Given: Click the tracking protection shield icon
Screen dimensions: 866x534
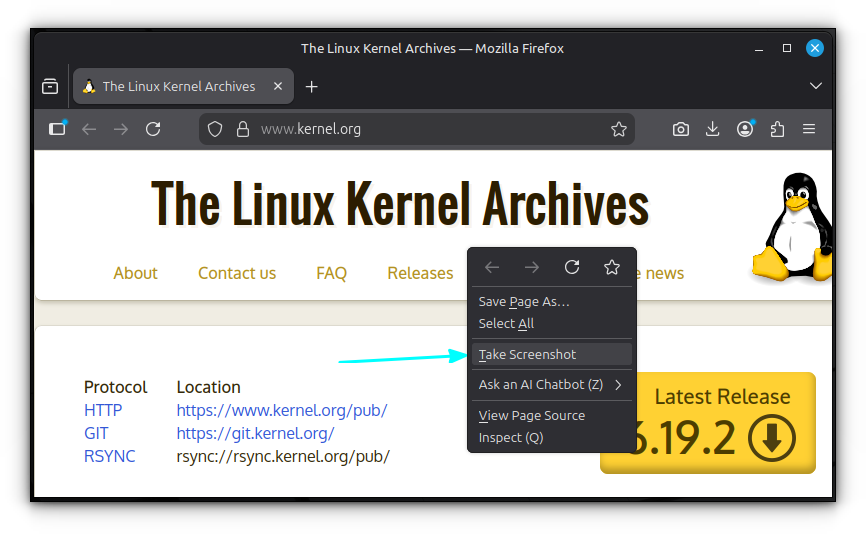Looking at the screenshot, I should point(215,129).
